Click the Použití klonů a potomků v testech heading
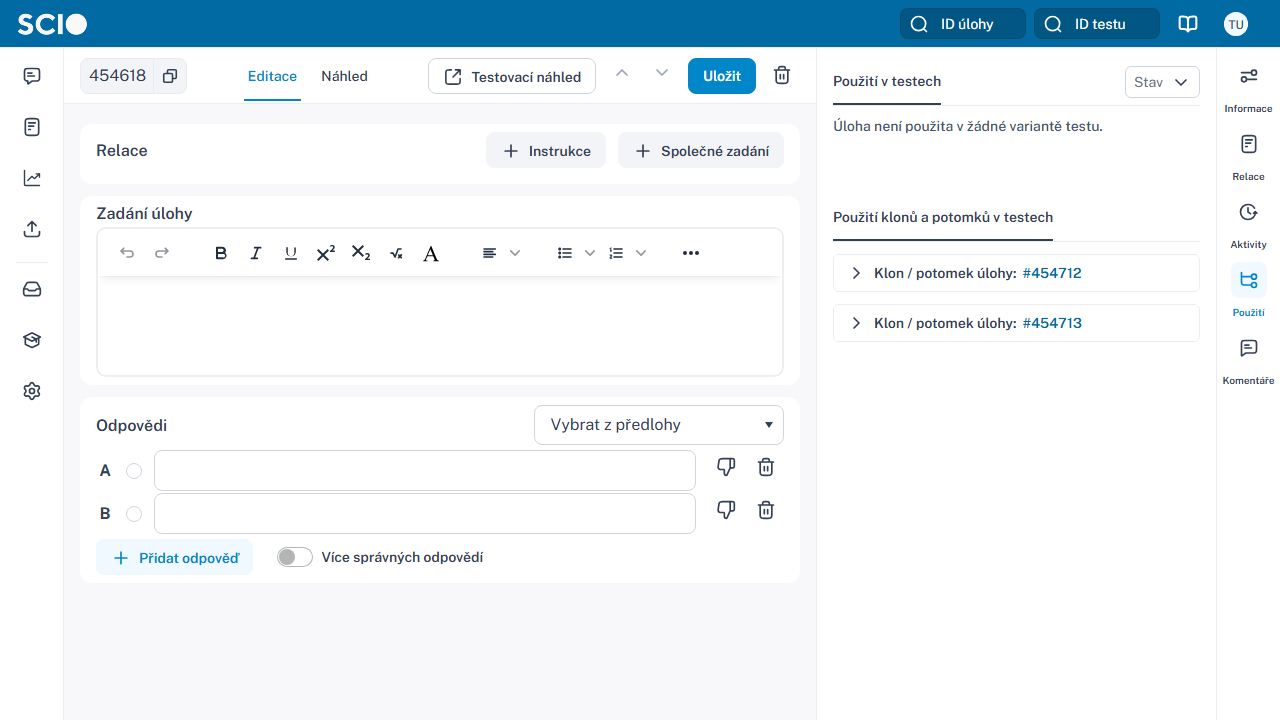Screen dimensions: 1280x720 [x=943, y=217]
